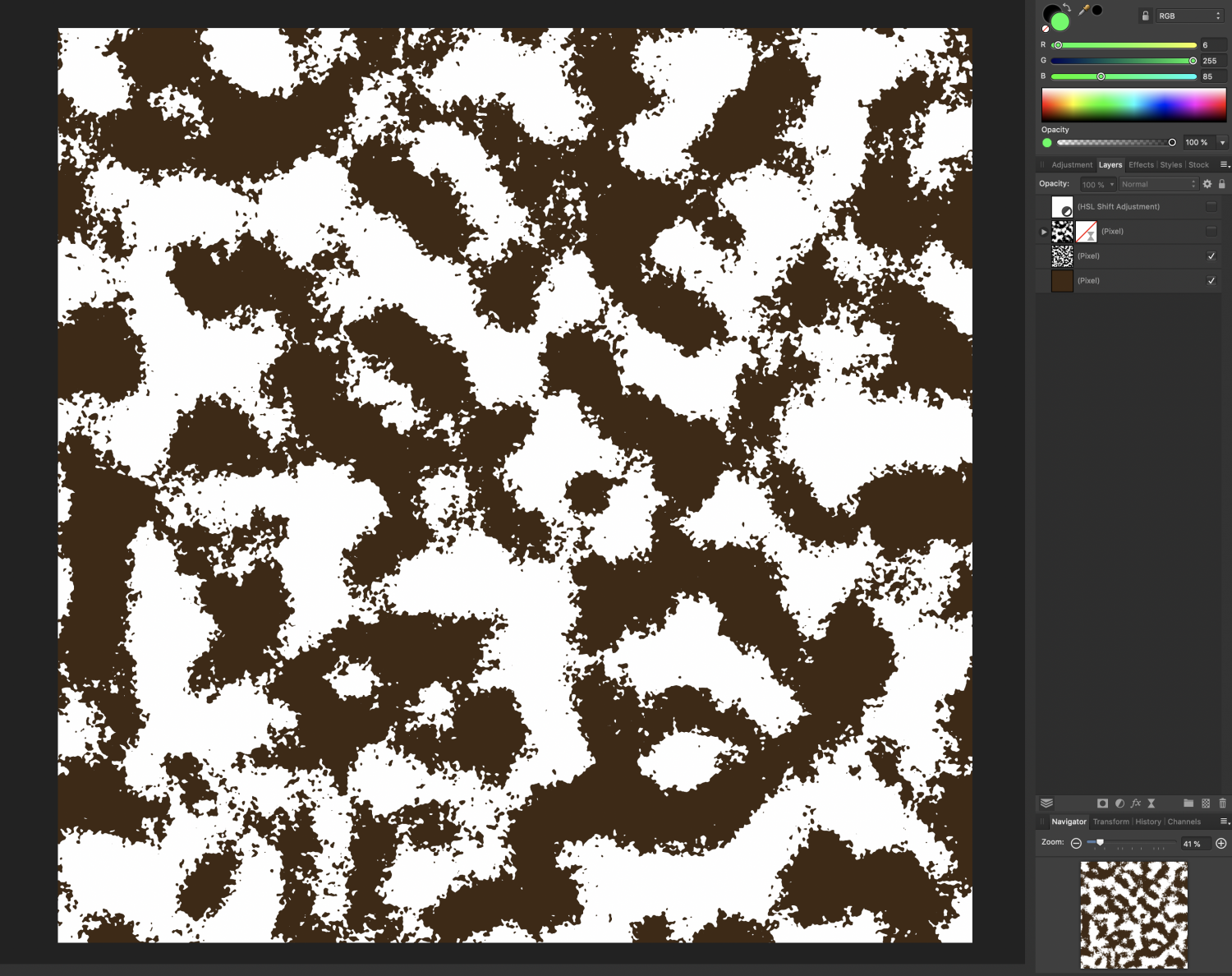The height and width of the screenshot is (976, 1232).
Task: Toggle the lock icon beside the blend mode
Action: (x=1222, y=184)
